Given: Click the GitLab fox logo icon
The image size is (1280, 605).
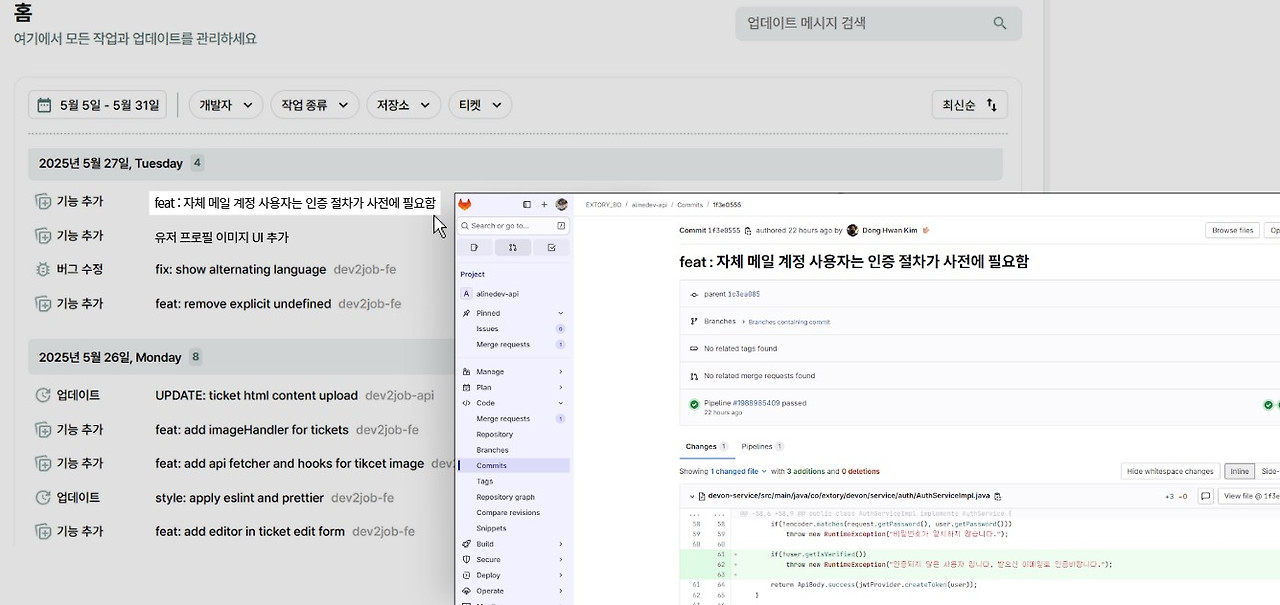Looking at the screenshot, I should 463,204.
